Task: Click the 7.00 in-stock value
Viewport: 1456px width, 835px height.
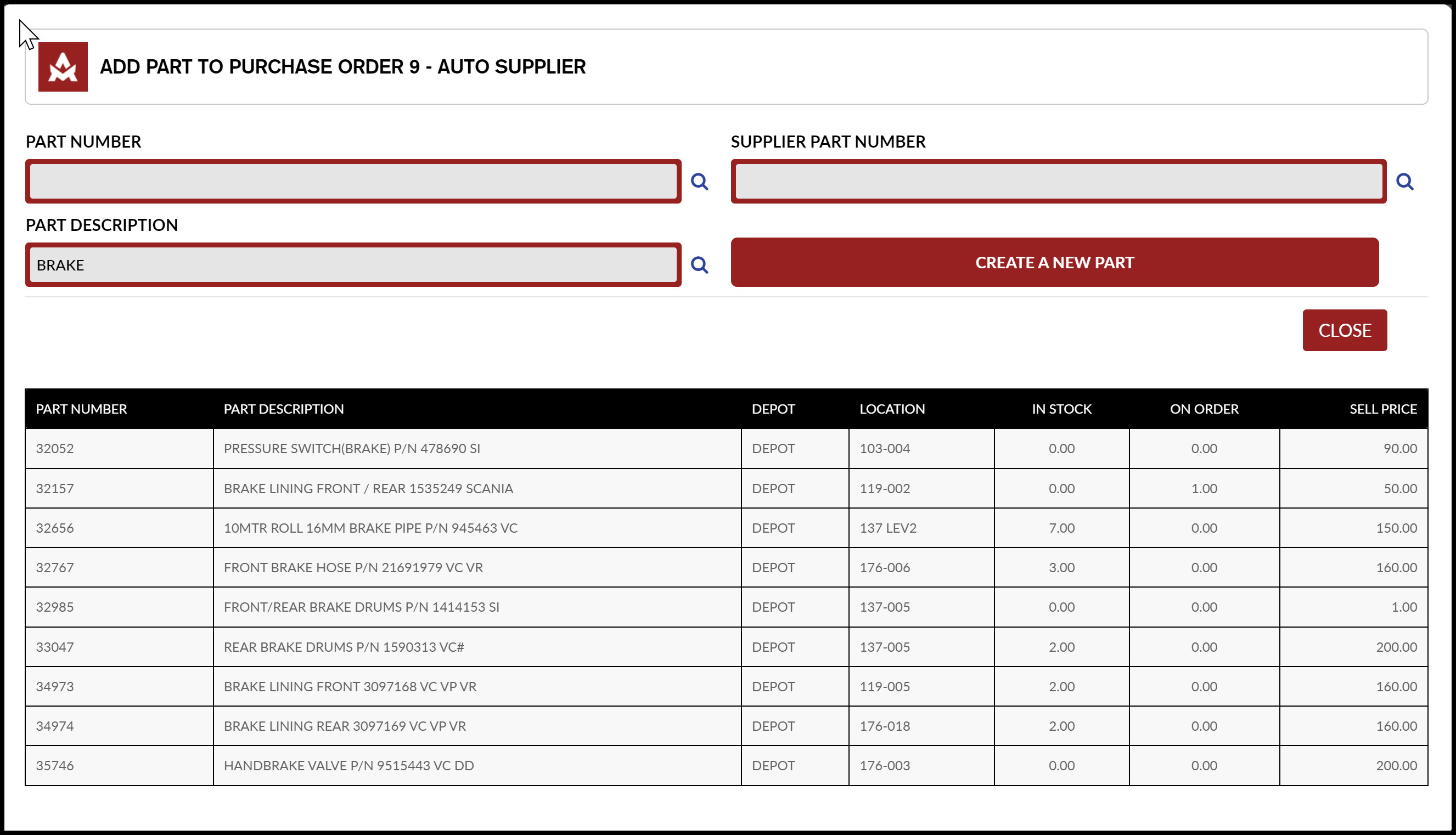Action: point(1061,528)
